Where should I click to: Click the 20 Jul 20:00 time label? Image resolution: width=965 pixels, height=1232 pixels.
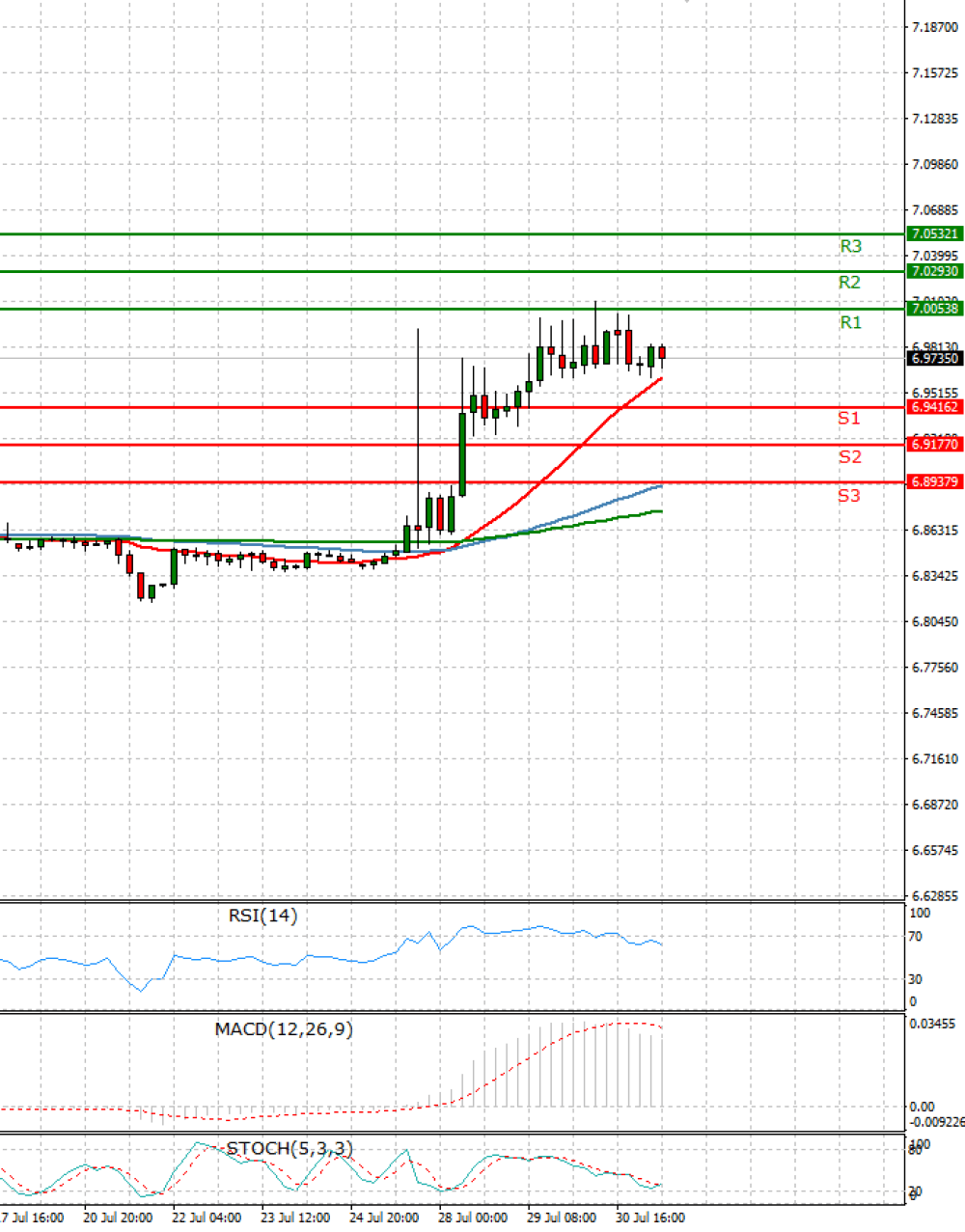pyautogui.click(x=118, y=1218)
